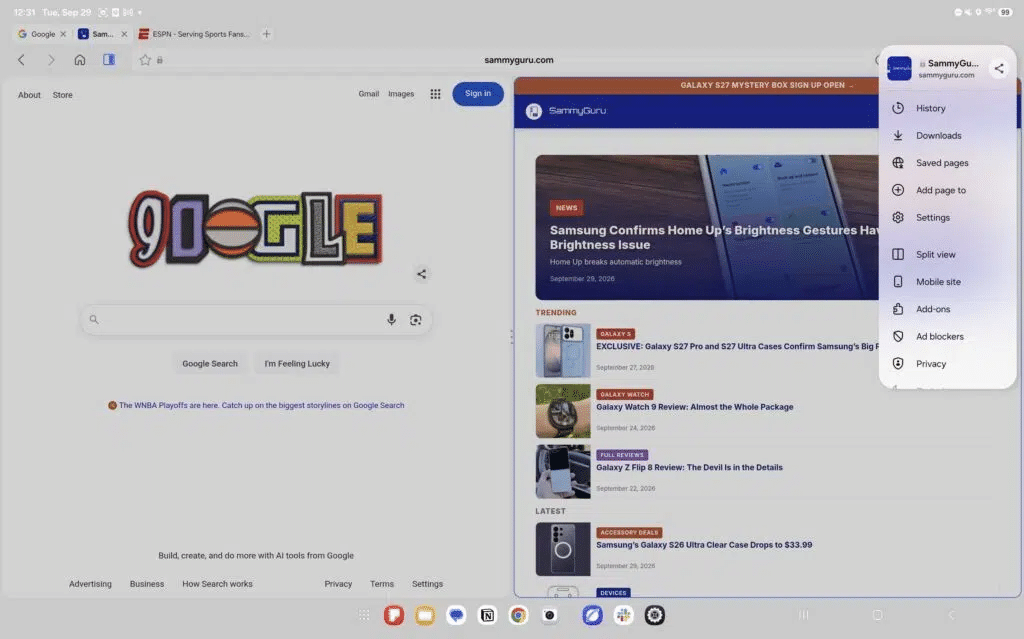Launch Notion from the taskbar
The height and width of the screenshot is (639, 1024).
(487, 615)
